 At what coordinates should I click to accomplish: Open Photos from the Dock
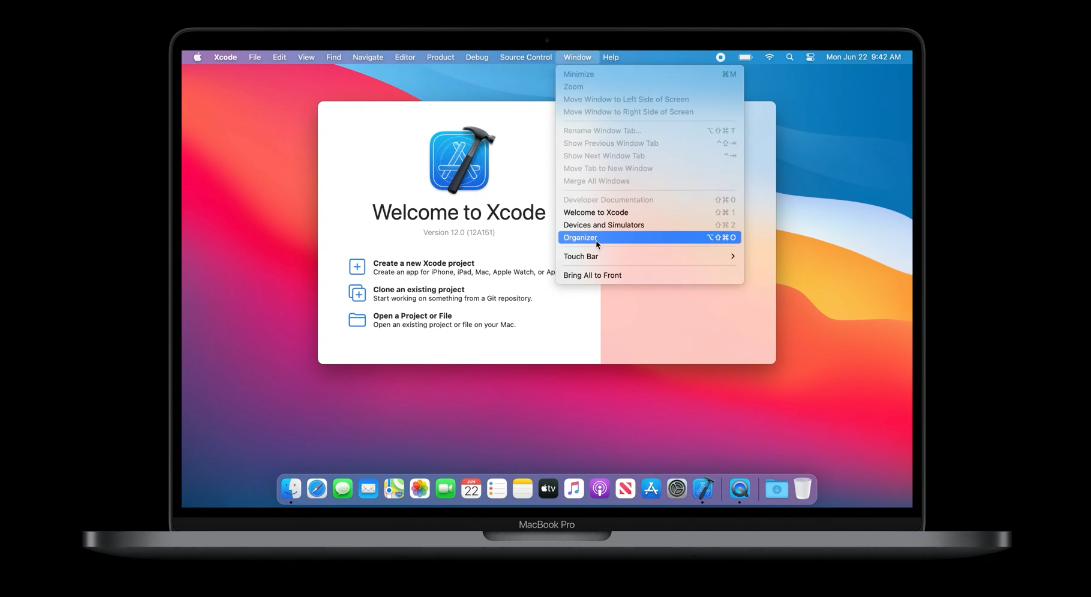coord(420,489)
